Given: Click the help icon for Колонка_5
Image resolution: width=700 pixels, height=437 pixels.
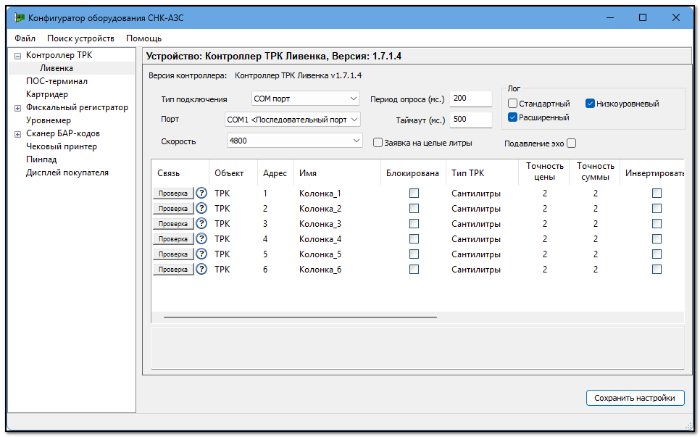Looking at the screenshot, I should 202,254.
